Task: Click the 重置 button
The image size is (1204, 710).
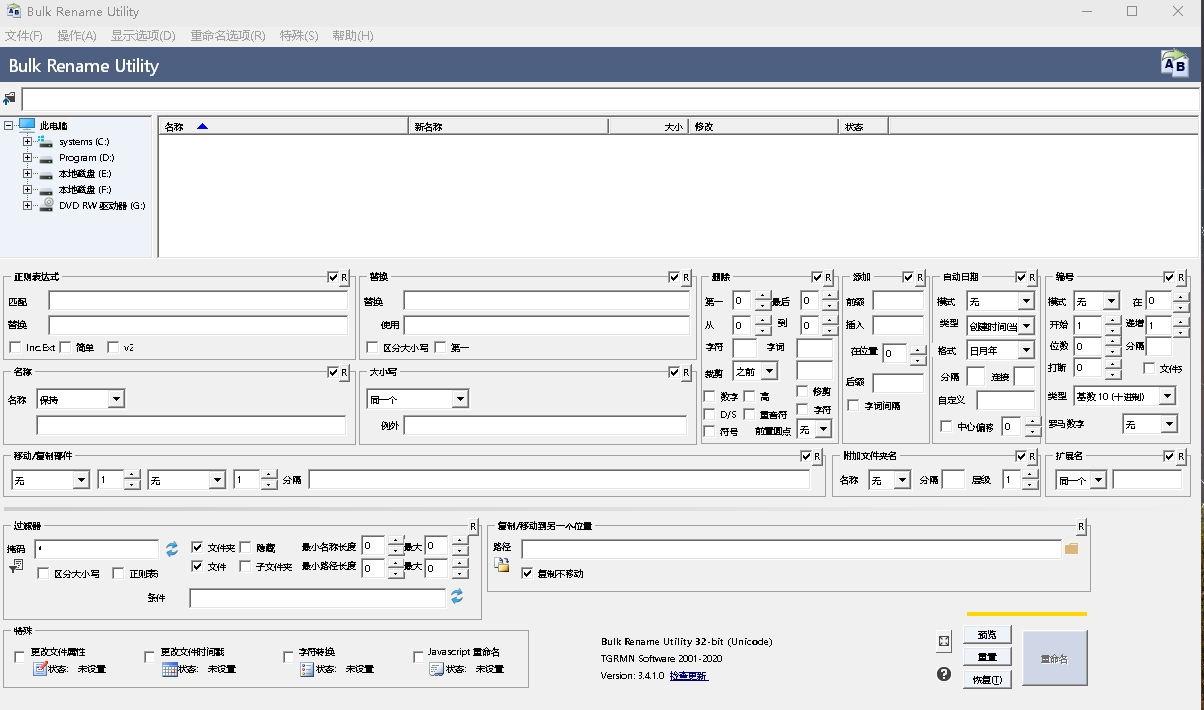Action: coord(987,657)
